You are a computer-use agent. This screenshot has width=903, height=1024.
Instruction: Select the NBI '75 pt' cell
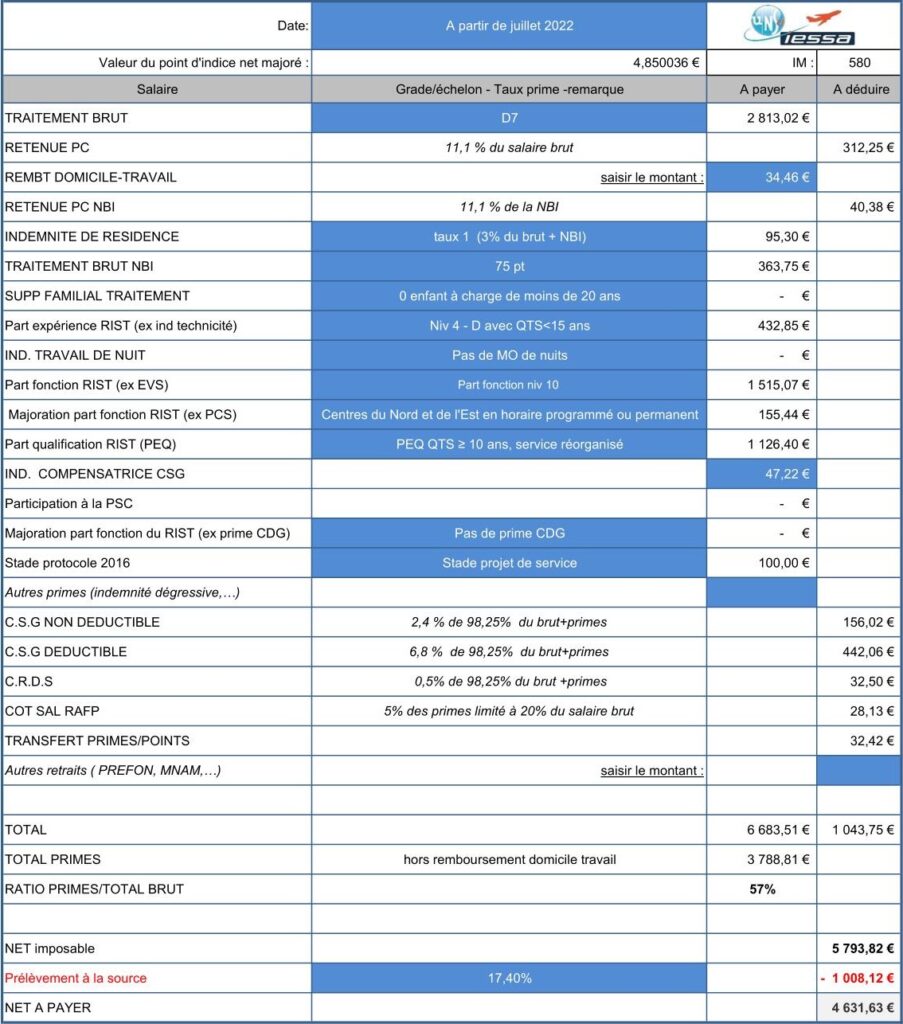pyautogui.click(x=509, y=266)
